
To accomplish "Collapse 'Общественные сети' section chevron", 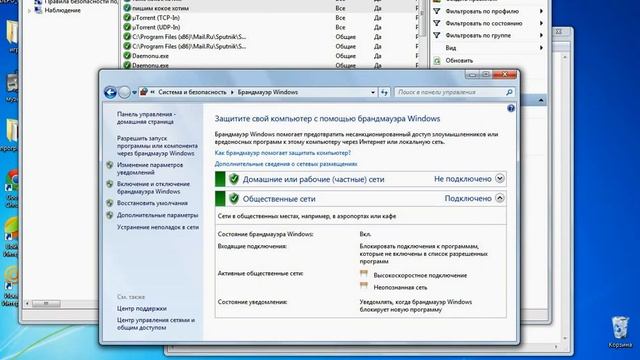I will click(x=500, y=198).
